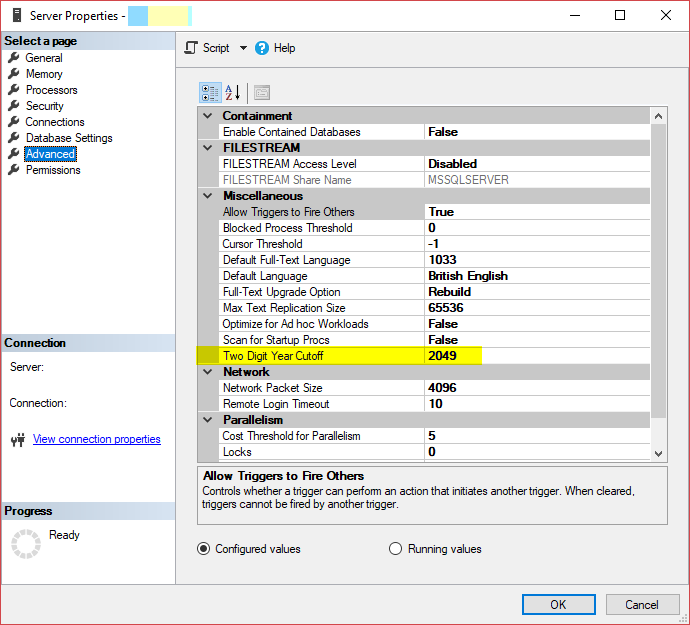Click Two Digit Year Cutoff value 2049
Screen dimensions: 690x625
(537, 356)
